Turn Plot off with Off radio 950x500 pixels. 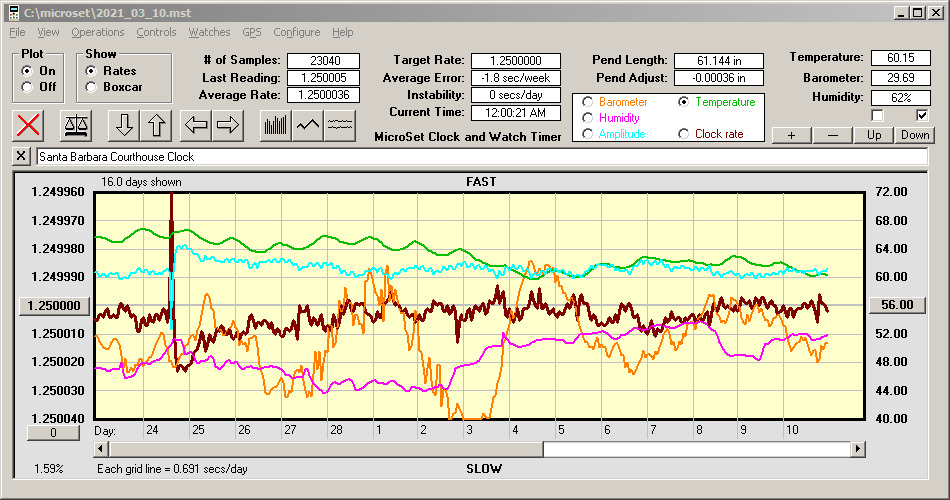pyautogui.click(x=27, y=87)
